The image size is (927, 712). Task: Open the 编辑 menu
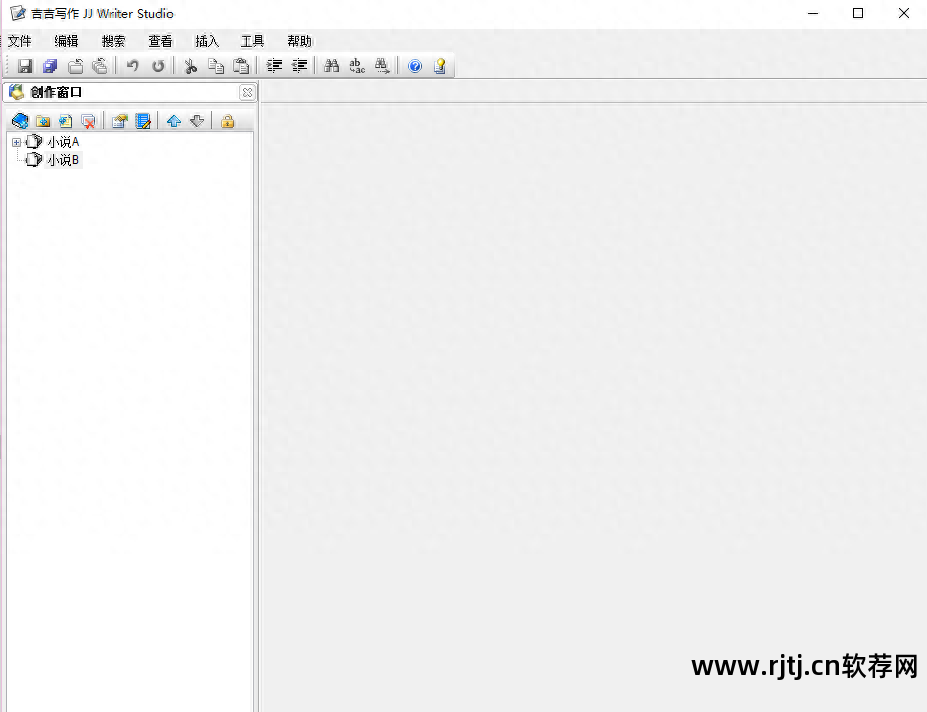(66, 41)
